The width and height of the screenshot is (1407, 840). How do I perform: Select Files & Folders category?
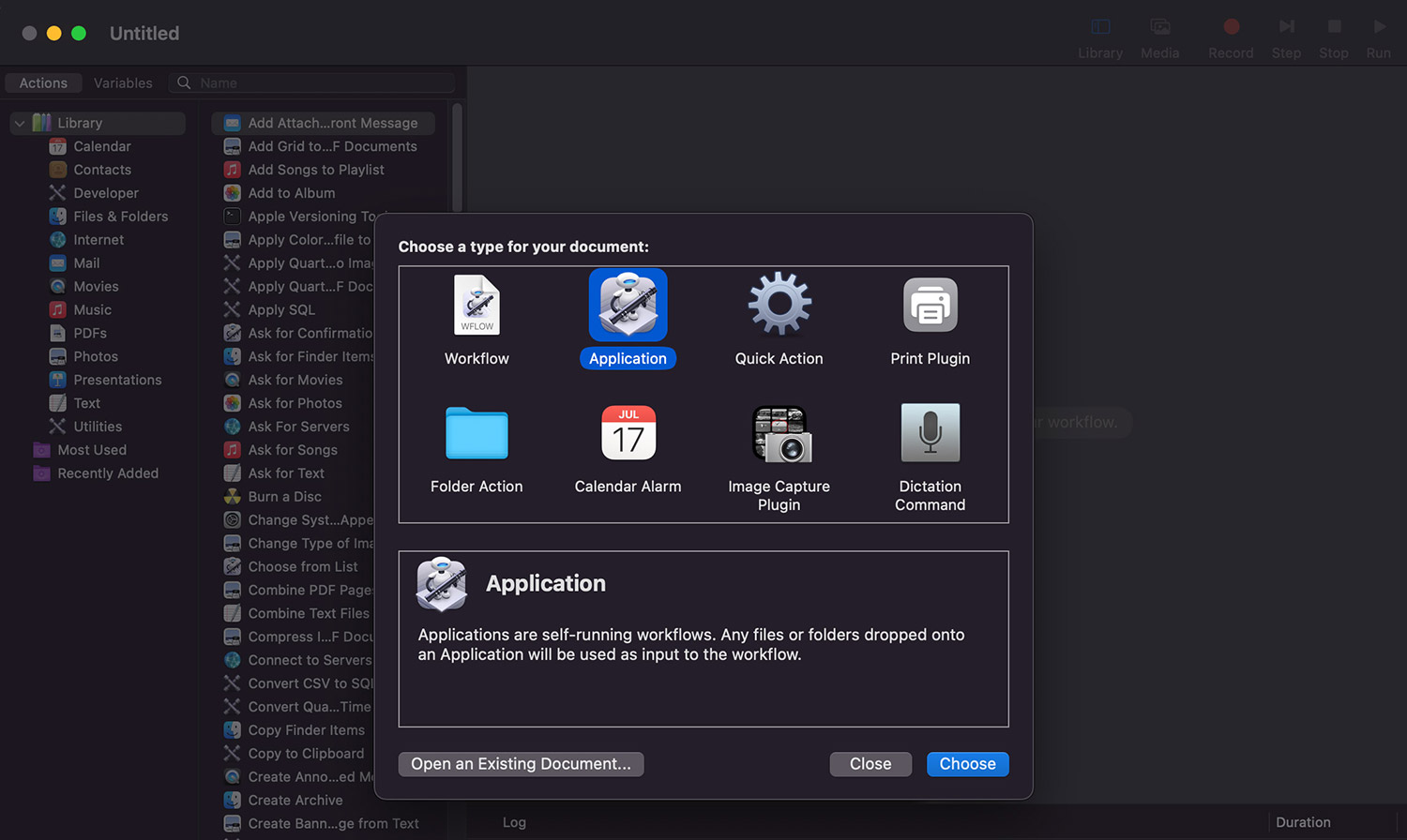coord(121,217)
